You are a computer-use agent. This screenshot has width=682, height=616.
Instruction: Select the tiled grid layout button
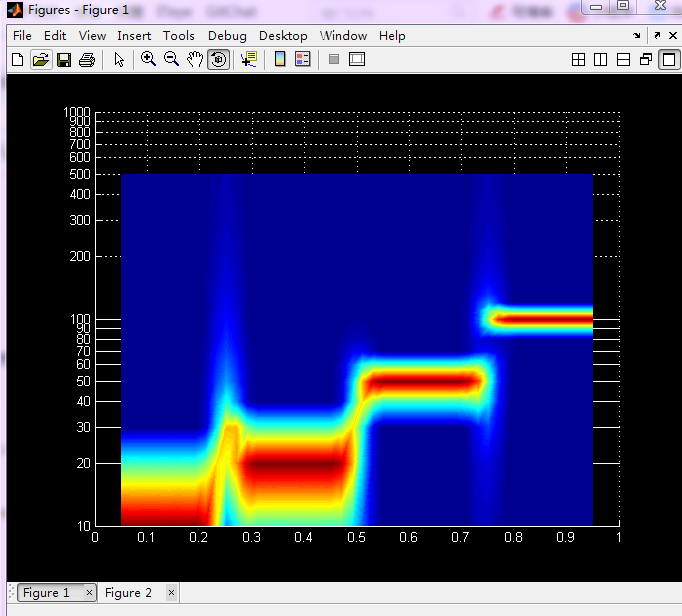click(578, 60)
